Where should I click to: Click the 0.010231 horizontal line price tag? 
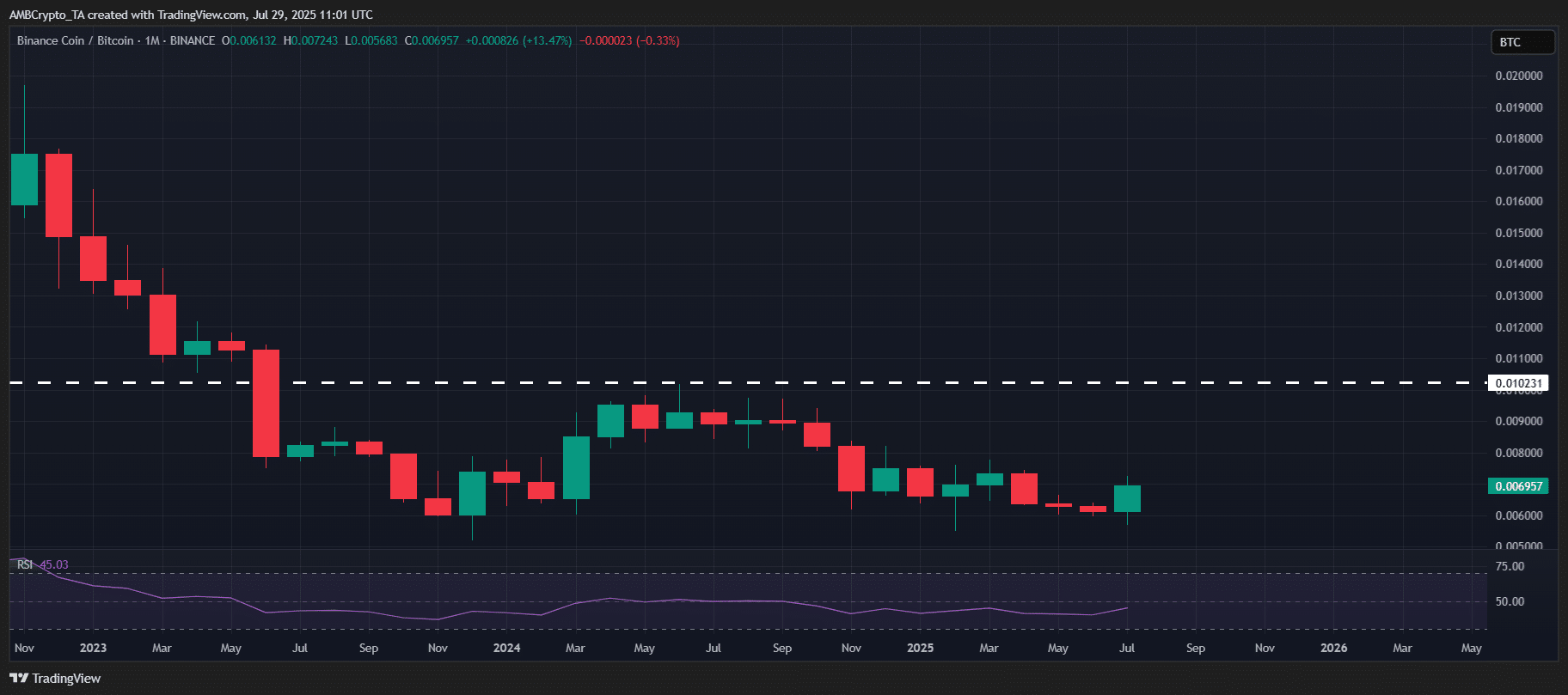(1518, 383)
